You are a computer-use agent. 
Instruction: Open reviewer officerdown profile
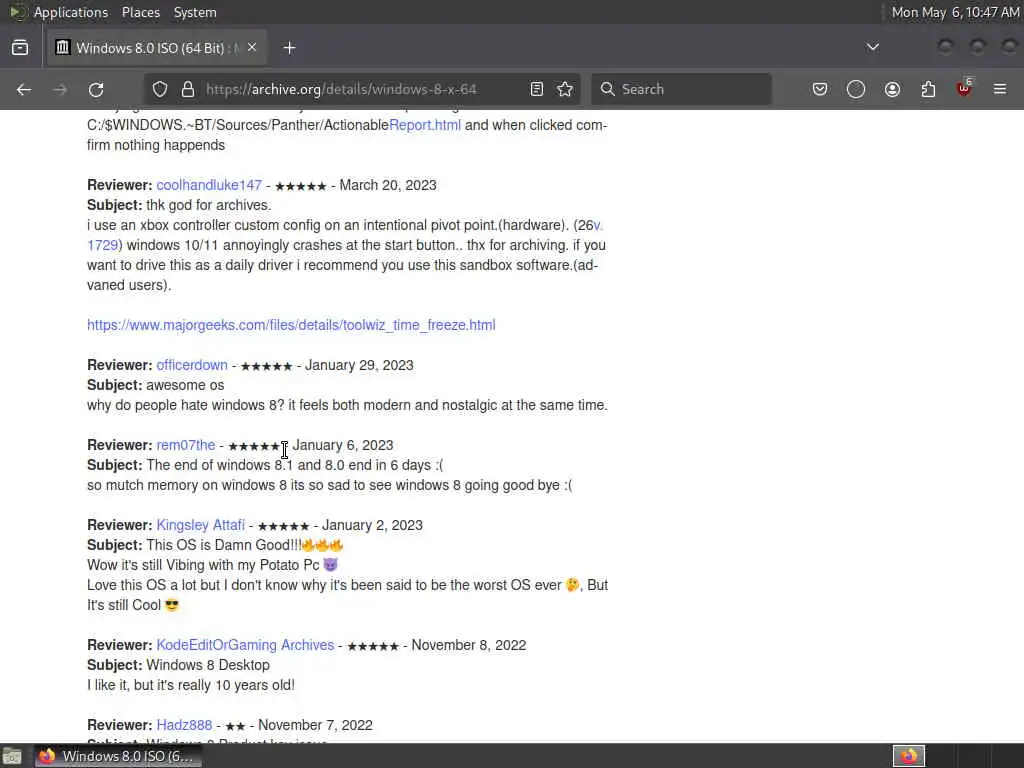point(192,365)
